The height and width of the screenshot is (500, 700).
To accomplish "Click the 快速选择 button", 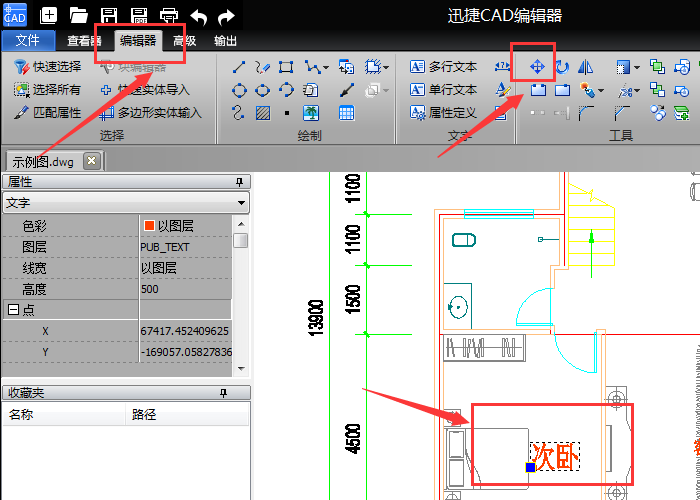I will tap(48, 67).
